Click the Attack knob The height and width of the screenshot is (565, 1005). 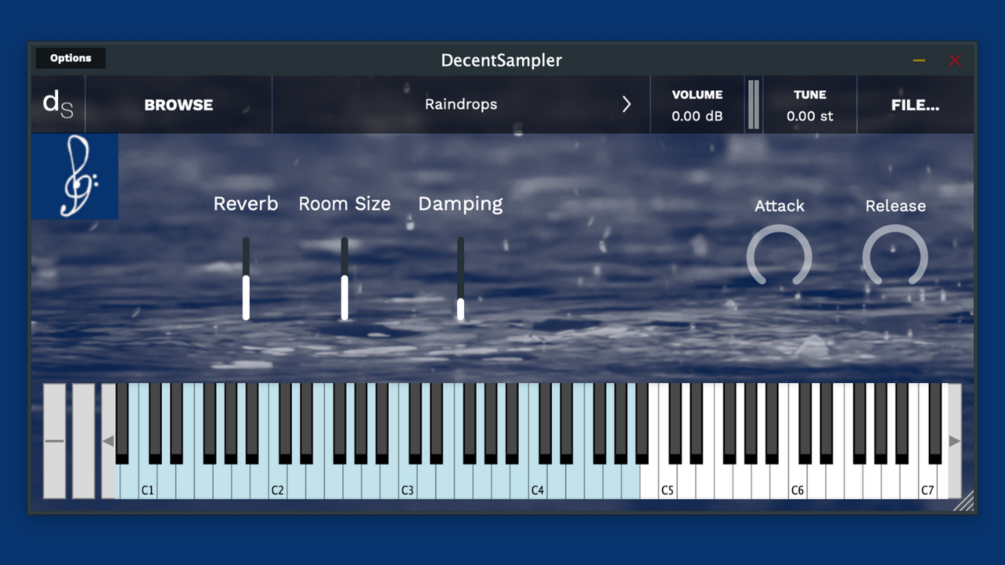coord(779,256)
